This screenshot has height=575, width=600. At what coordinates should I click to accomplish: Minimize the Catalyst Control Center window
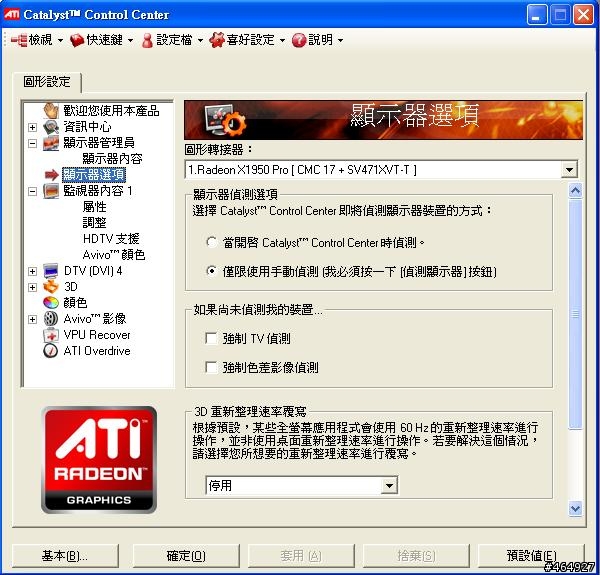pos(536,15)
